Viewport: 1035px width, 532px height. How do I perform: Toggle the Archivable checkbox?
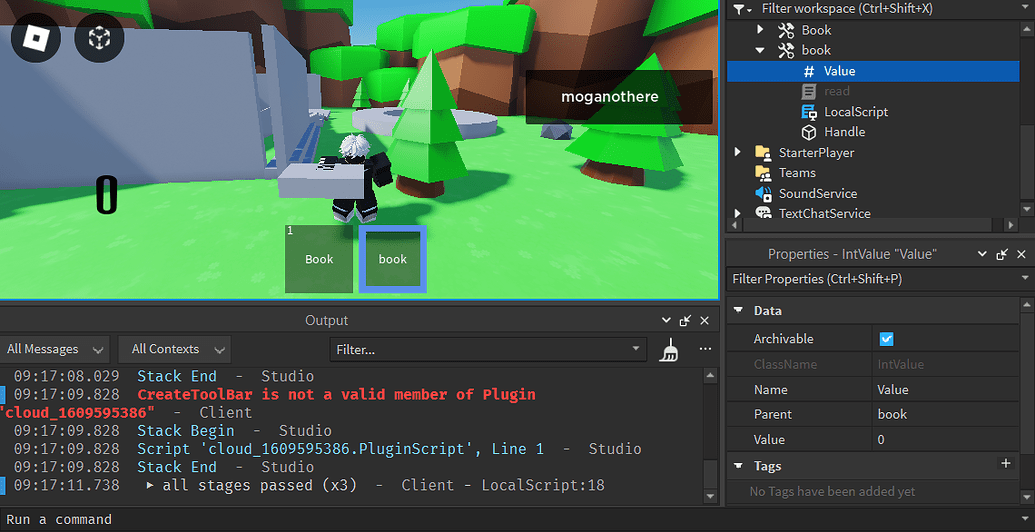click(886, 339)
